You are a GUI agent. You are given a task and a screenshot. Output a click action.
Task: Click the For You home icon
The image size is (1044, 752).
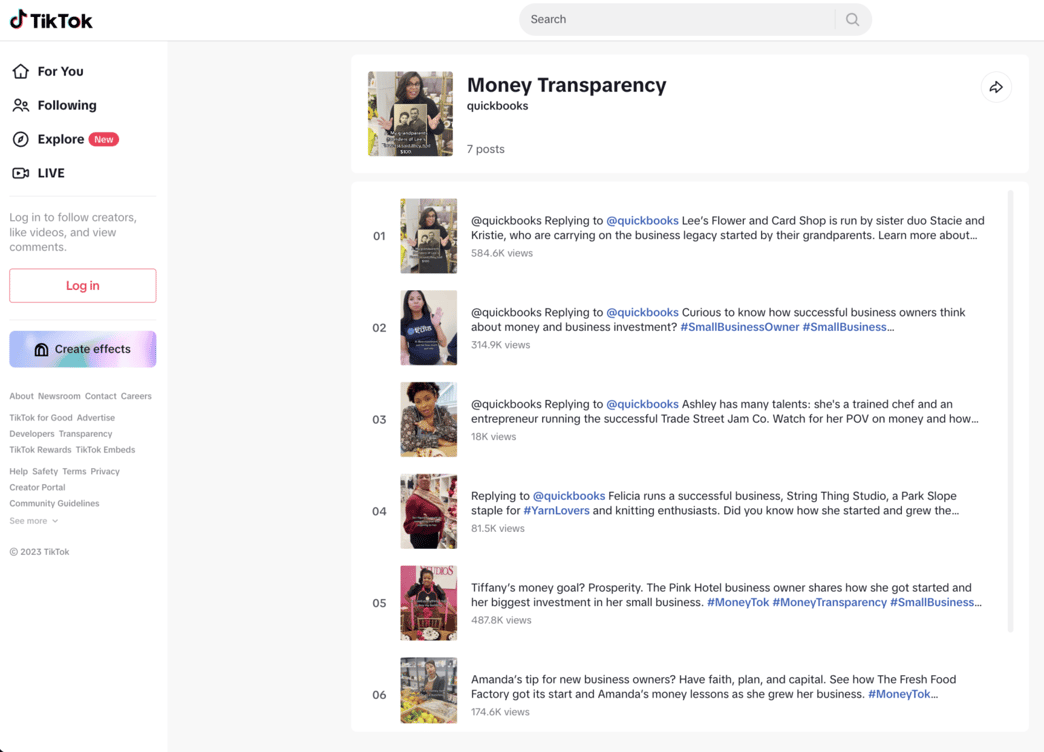tap(21, 71)
